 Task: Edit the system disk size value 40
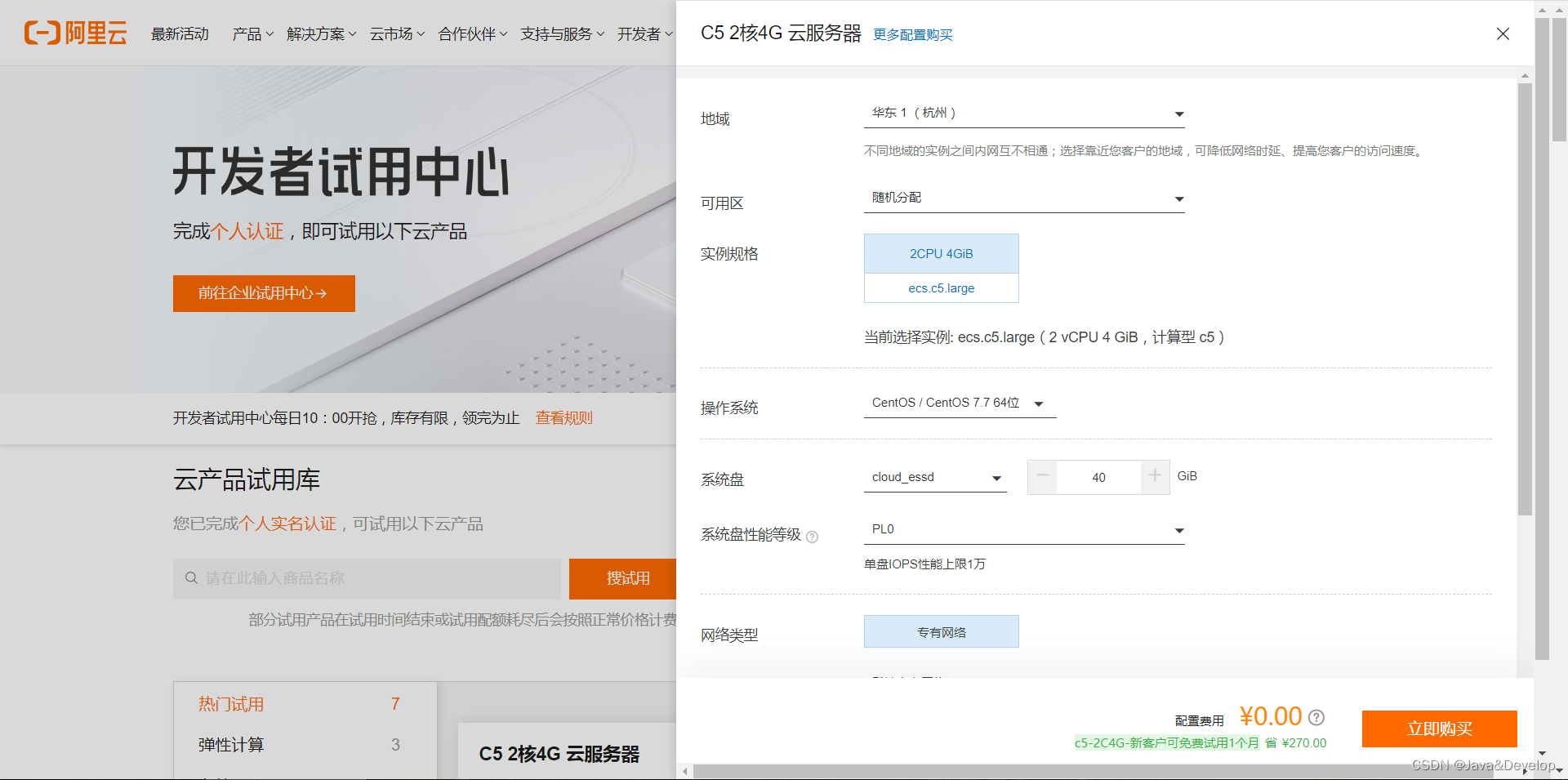pos(1098,477)
